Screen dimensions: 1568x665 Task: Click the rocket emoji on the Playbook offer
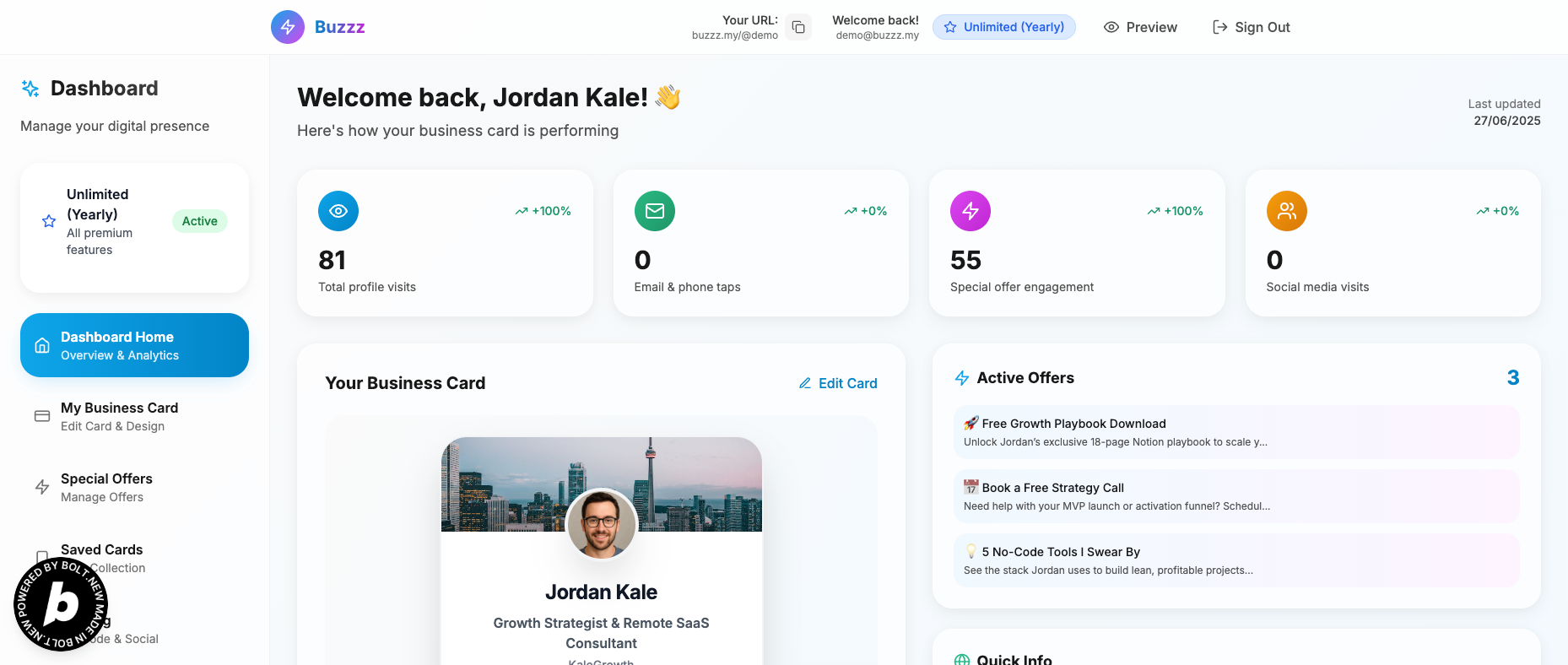tap(971, 423)
